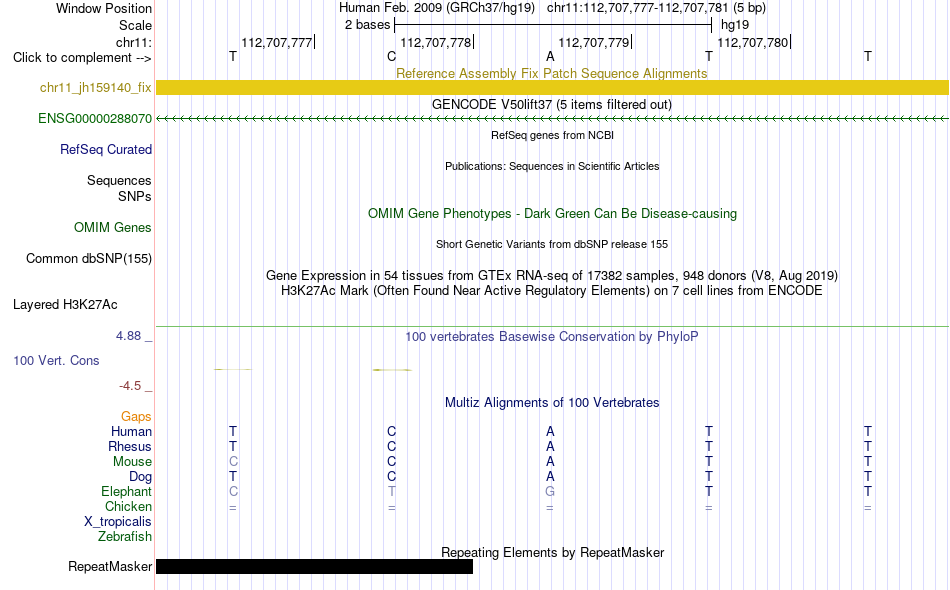Screen dimensions: 950x590
Task: Click position label 112,707,779
Action: coord(594,43)
